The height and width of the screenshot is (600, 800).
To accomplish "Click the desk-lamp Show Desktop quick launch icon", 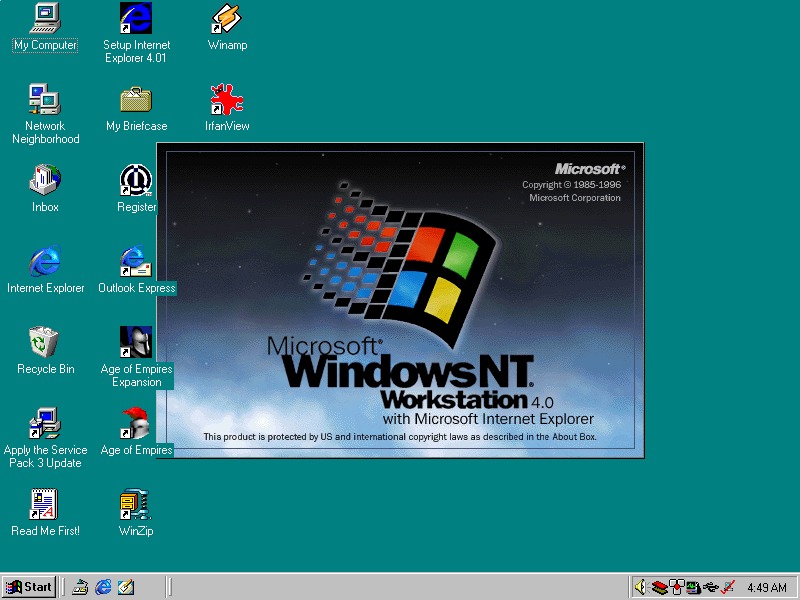I will click(80, 587).
